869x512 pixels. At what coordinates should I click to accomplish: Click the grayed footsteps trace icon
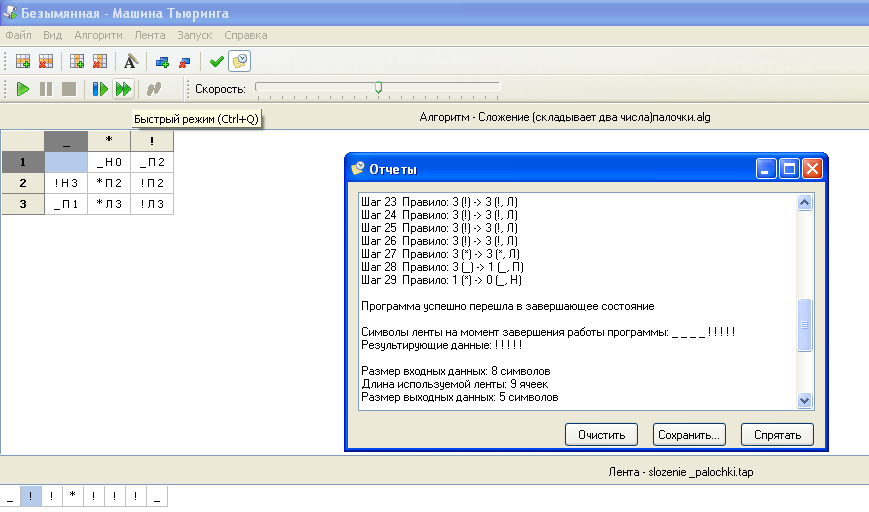click(154, 89)
